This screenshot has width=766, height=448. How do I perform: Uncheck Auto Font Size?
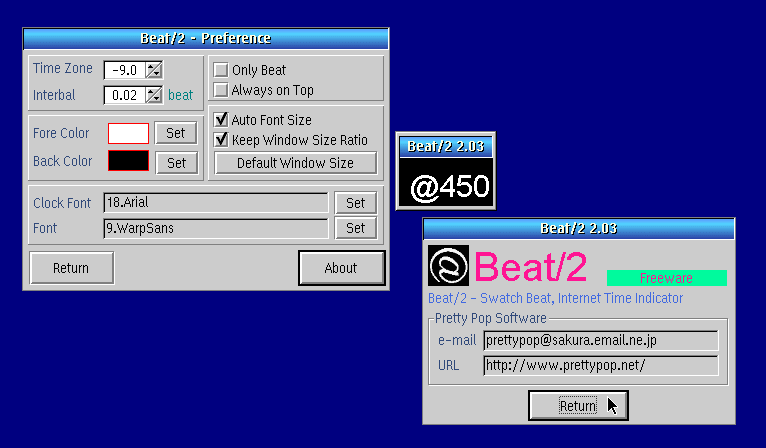(221, 119)
